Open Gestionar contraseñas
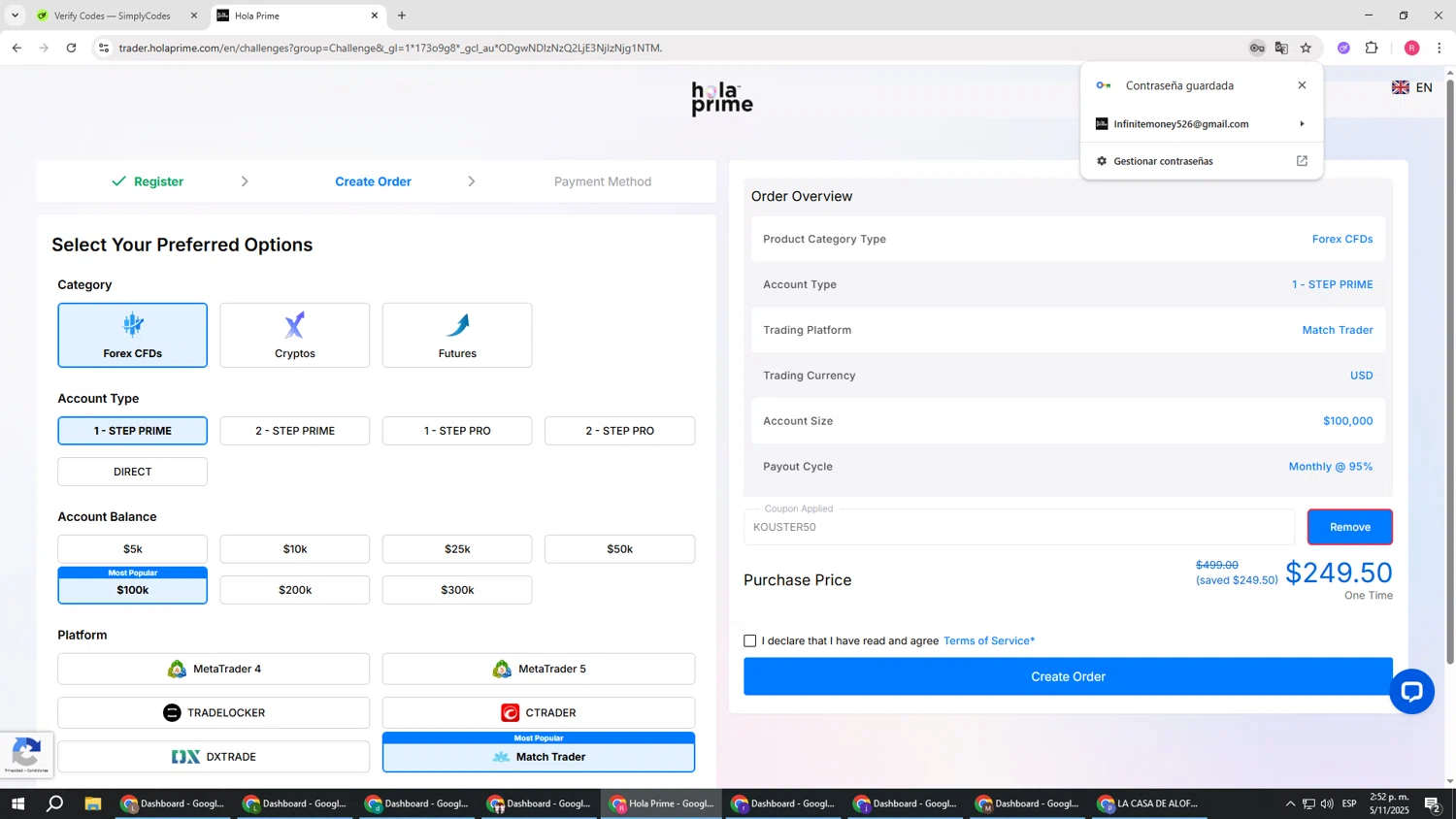This screenshot has height=819, width=1456. (x=1202, y=161)
